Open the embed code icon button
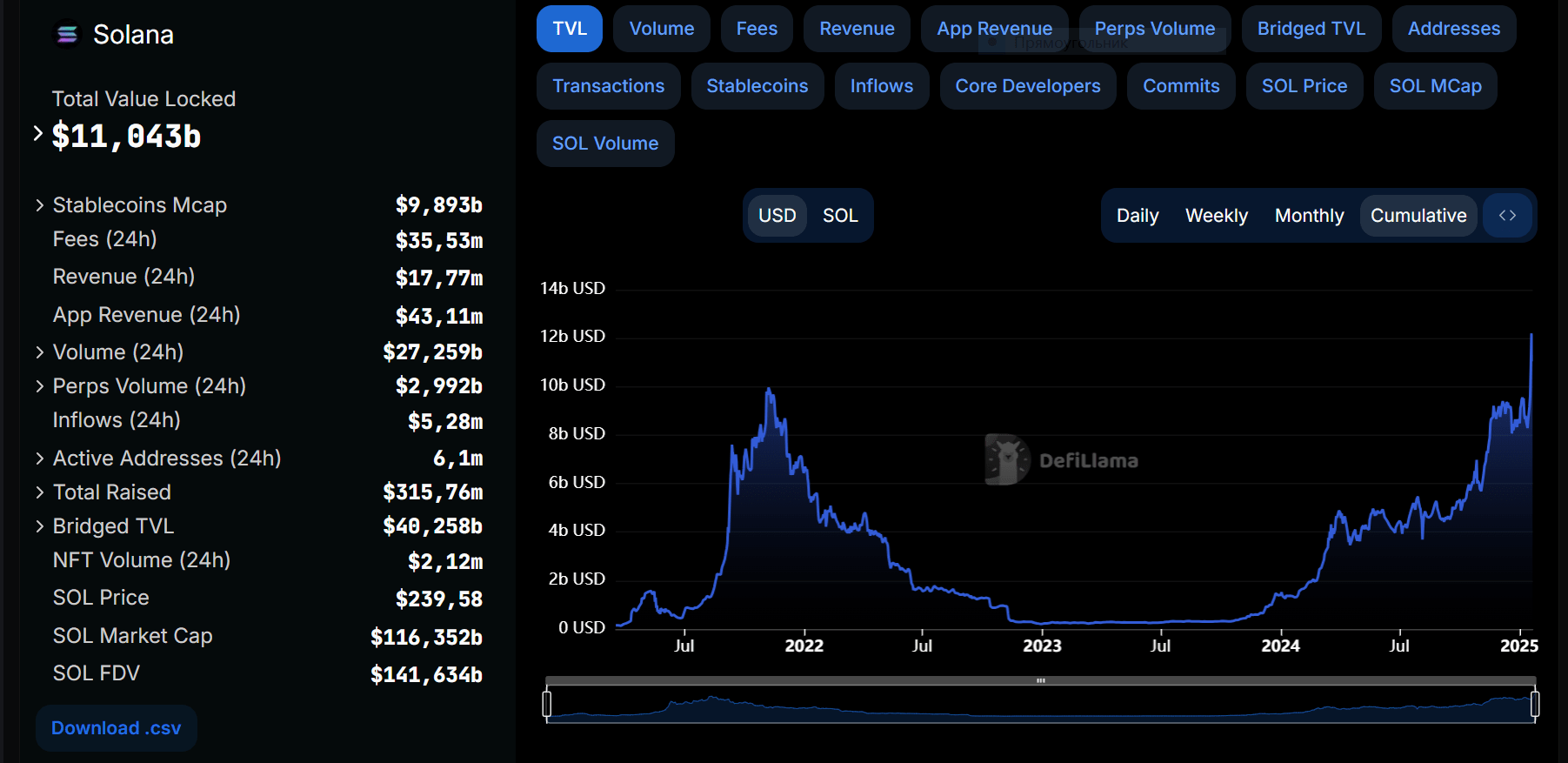 (x=1507, y=215)
